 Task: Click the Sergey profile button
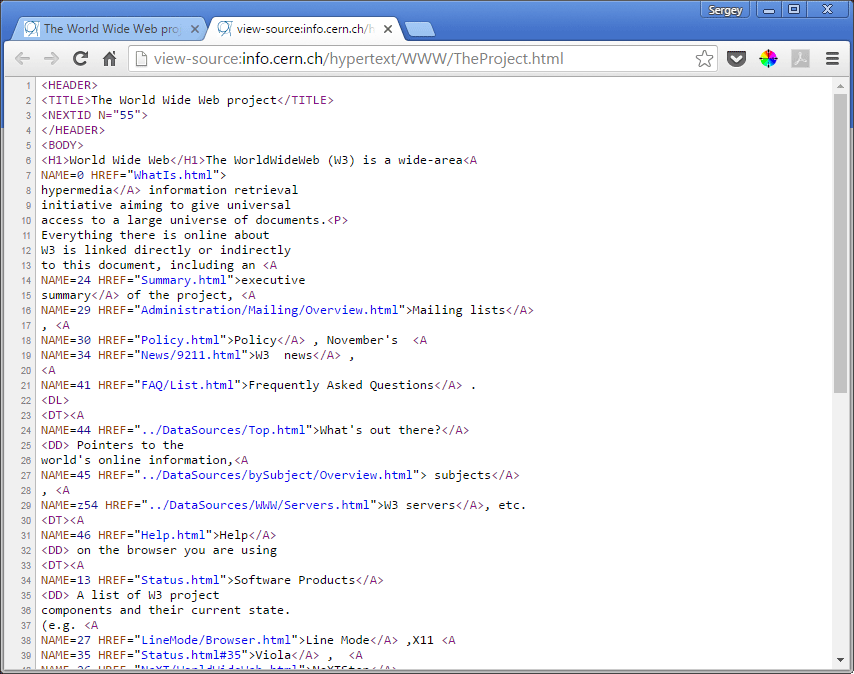(x=725, y=10)
